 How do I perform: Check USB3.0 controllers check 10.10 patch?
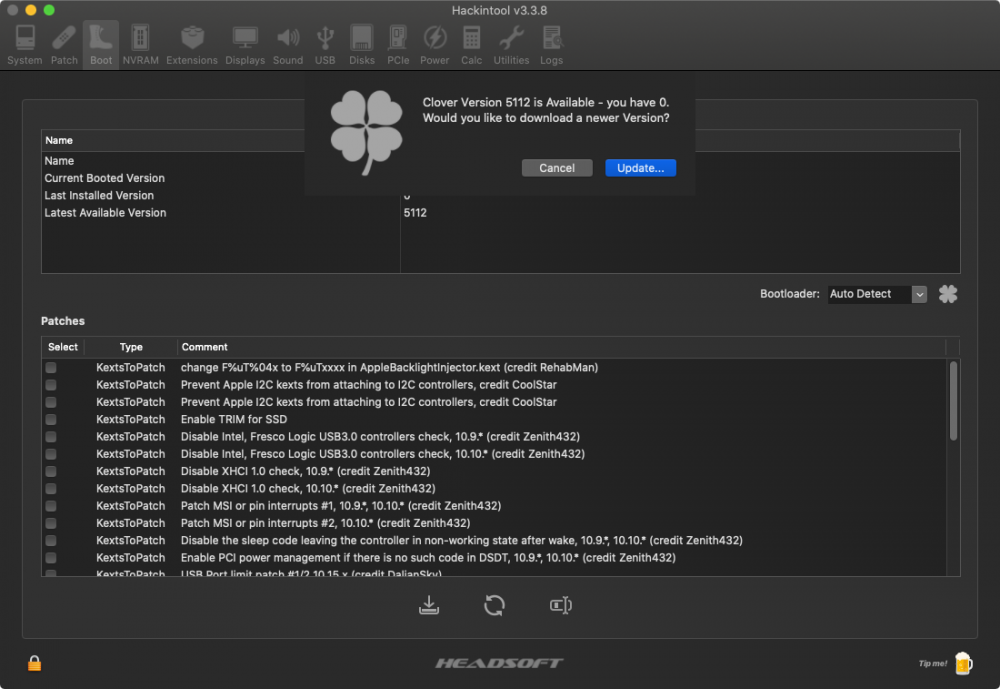[51, 454]
